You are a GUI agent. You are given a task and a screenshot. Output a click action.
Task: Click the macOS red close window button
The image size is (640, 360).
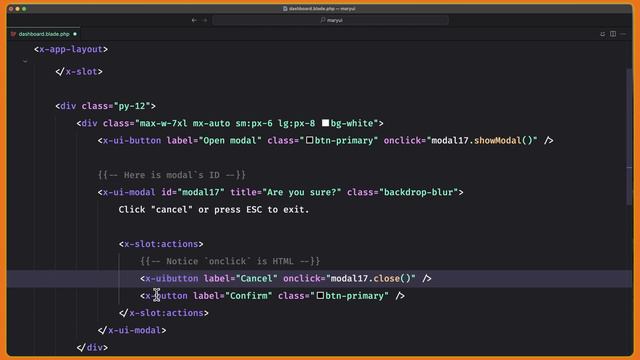11,9
